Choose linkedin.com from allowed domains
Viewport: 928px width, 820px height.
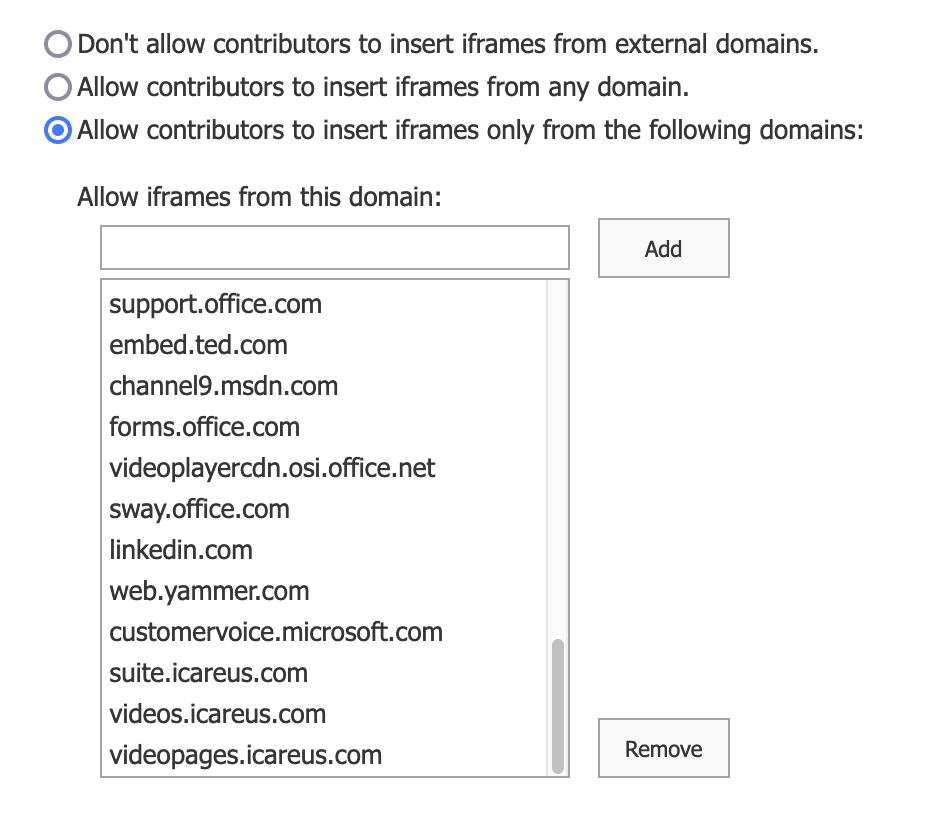pos(181,550)
